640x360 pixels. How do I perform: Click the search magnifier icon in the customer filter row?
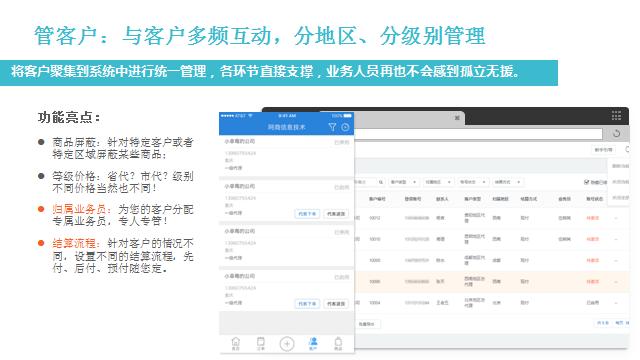(380, 182)
